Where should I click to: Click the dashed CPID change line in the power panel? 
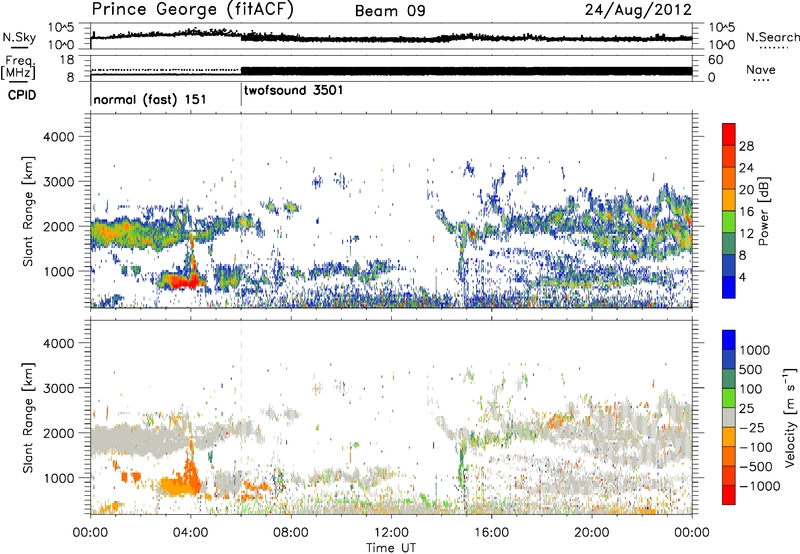(241, 211)
